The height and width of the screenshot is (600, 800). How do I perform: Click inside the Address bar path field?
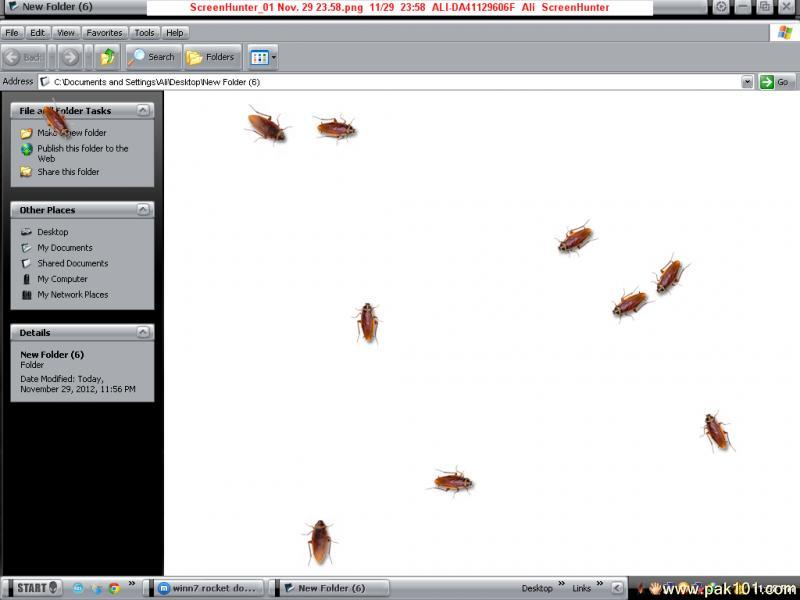click(390, 82)
